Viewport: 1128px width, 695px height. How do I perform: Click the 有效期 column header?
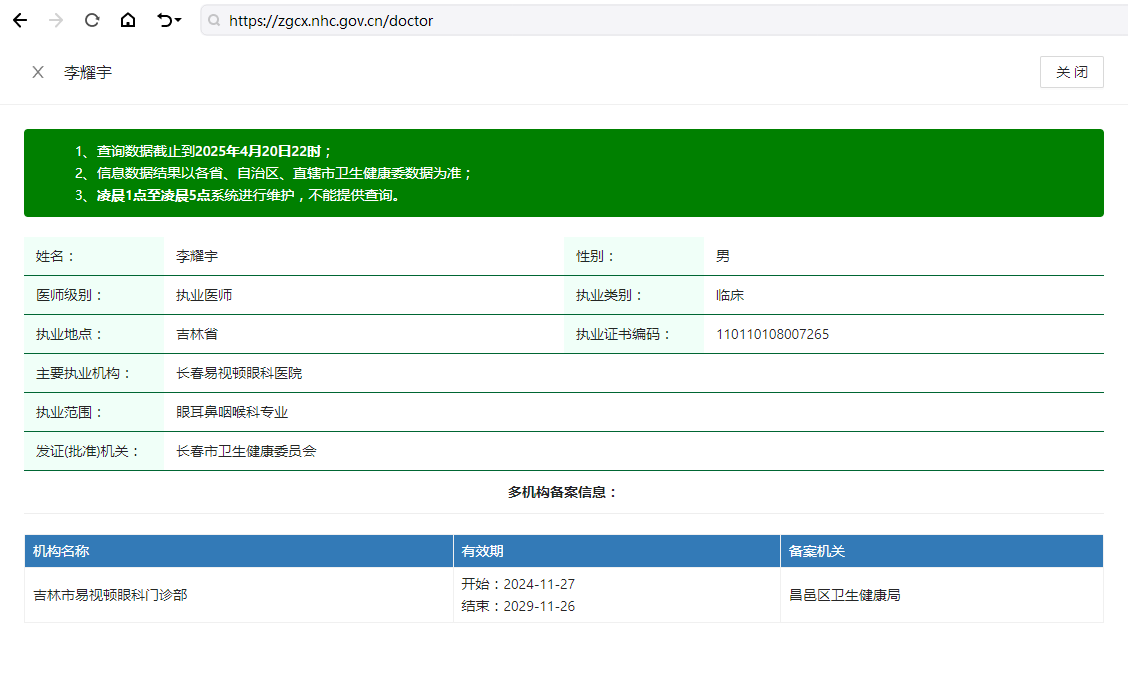[x=617, y=551]
